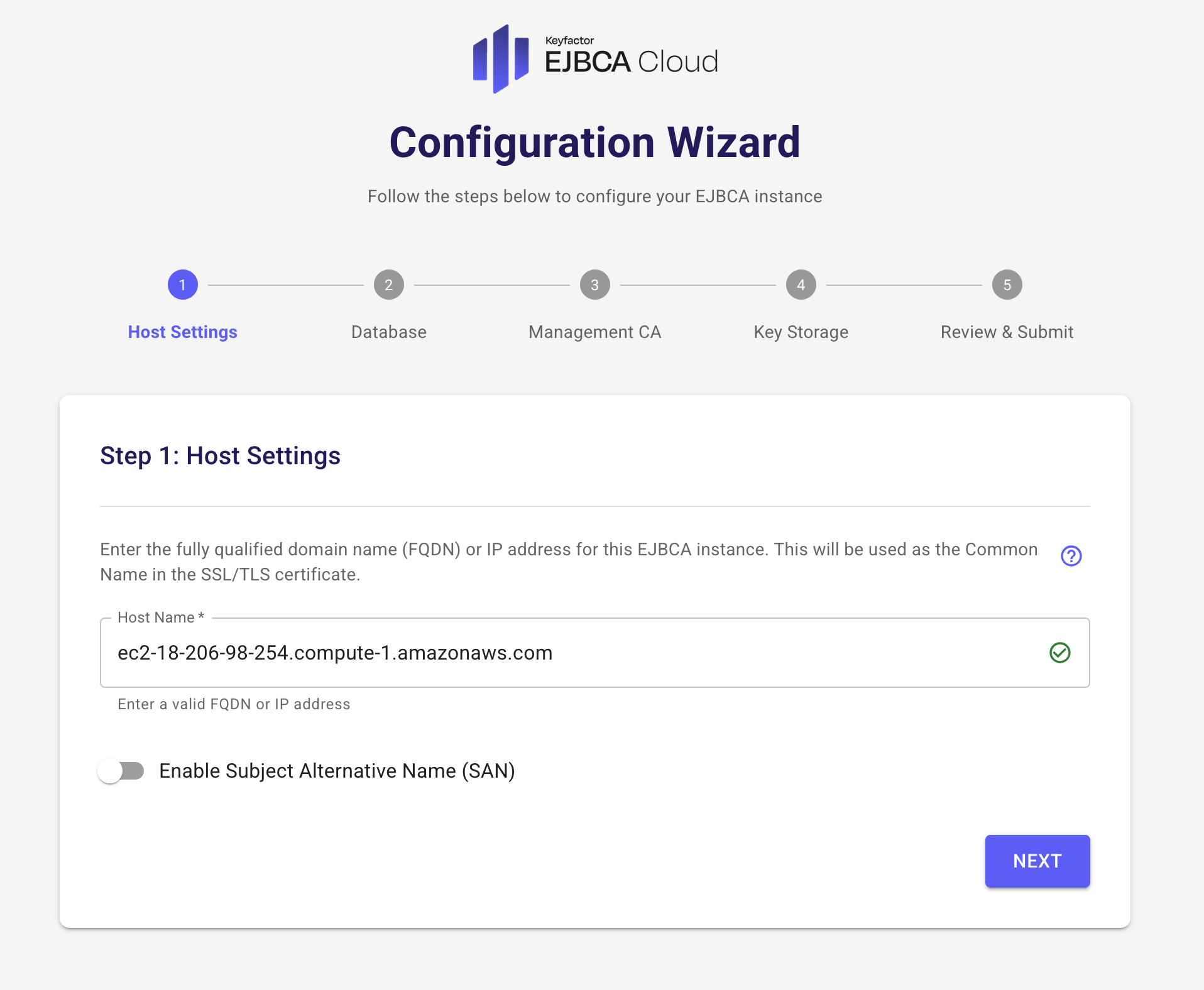1204x990 pixels.
Task: Click the step 1 circle icon
Action: point(183,285)
